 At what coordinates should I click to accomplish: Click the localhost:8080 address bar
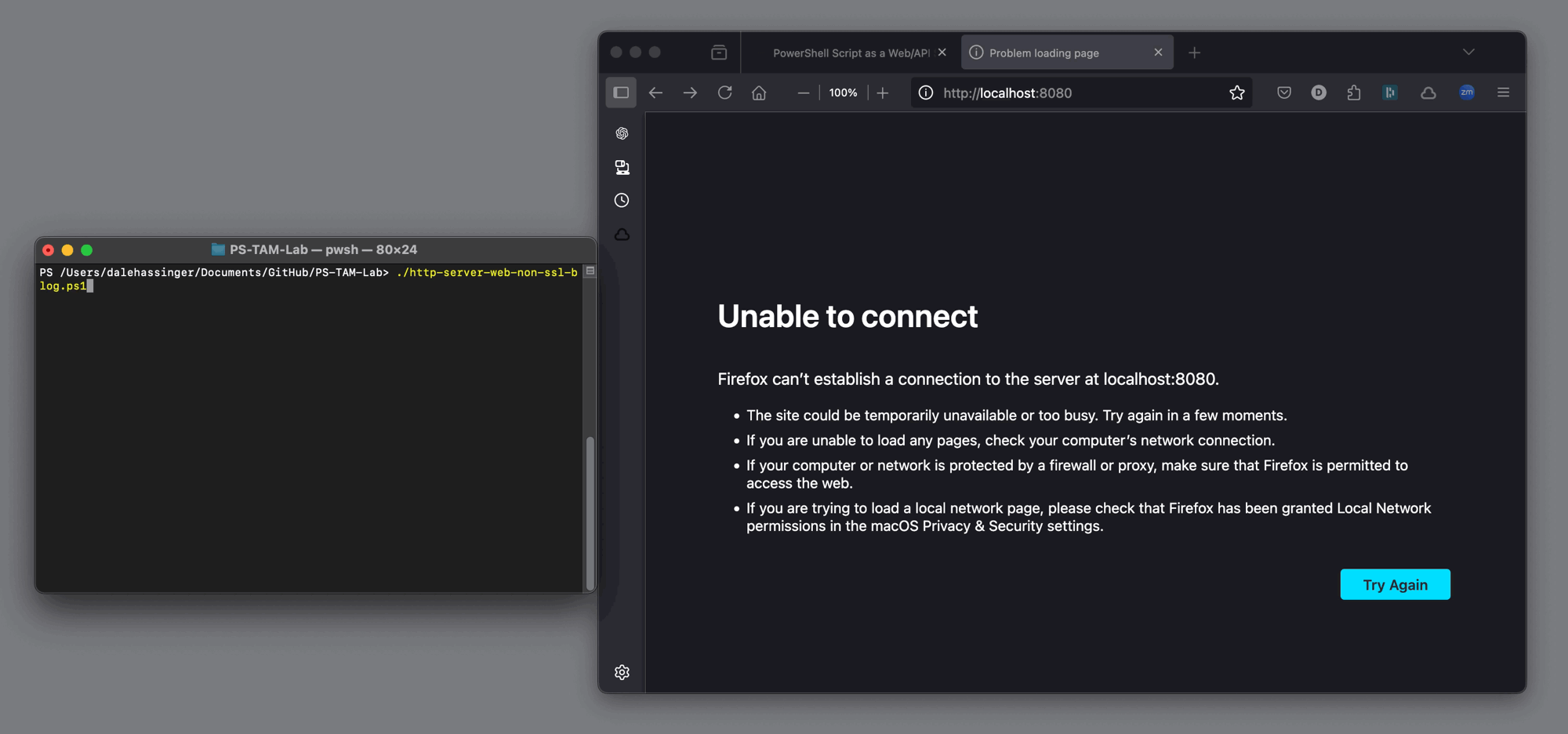point(1074,93)
